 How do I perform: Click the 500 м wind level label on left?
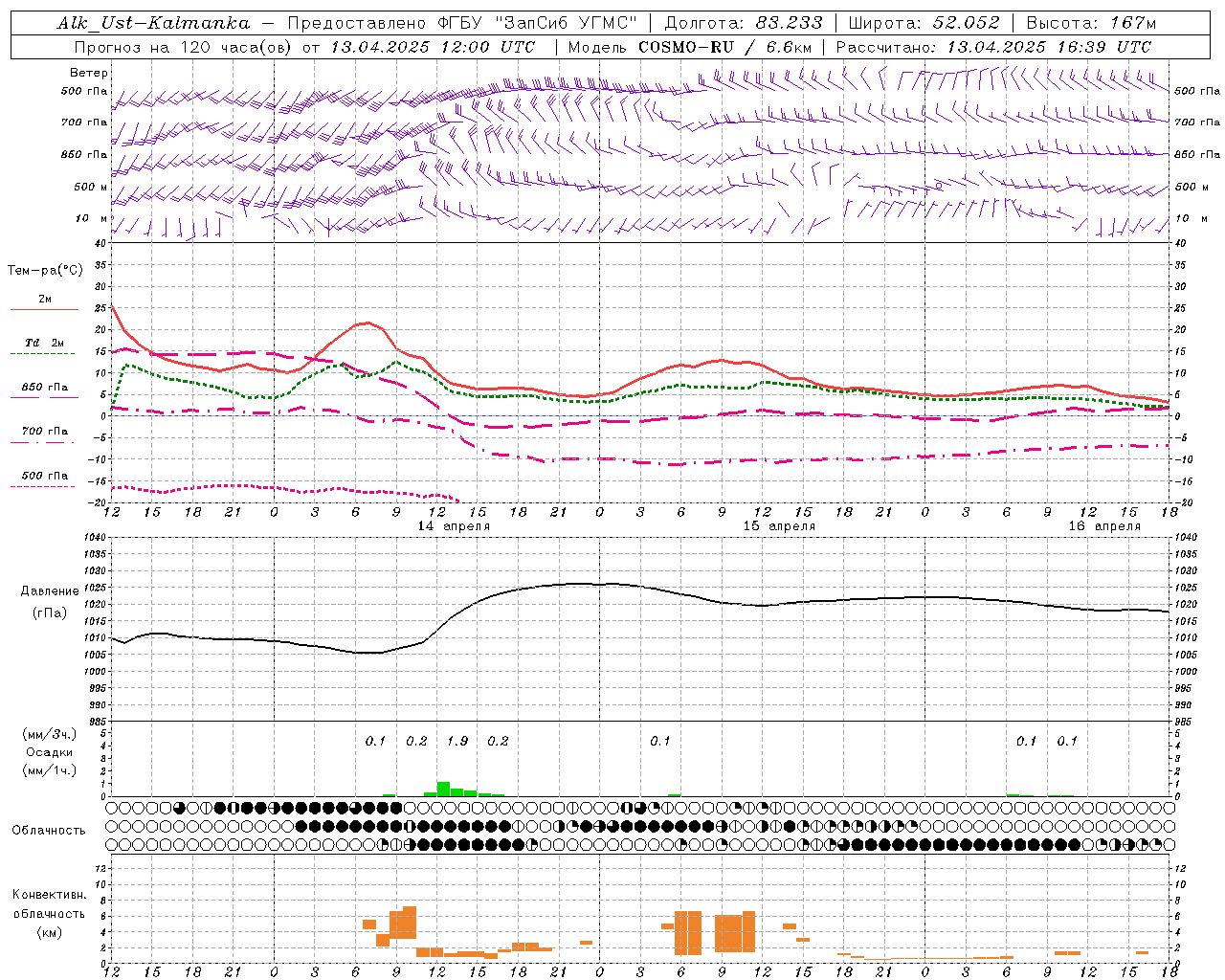(91, 187)
